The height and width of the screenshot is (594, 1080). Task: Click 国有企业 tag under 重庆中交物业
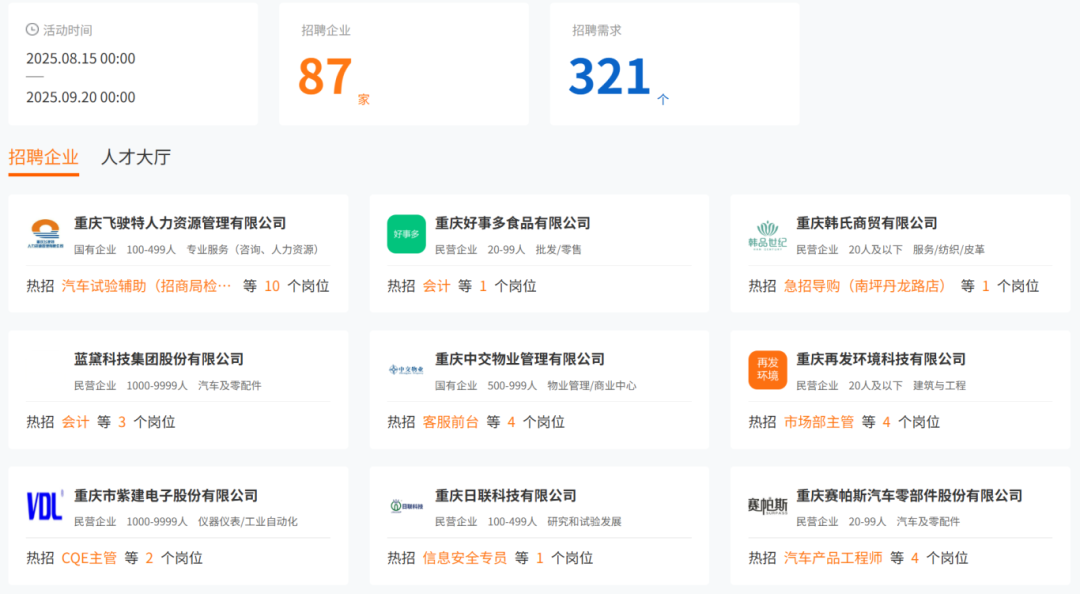(x=456, y=386)
